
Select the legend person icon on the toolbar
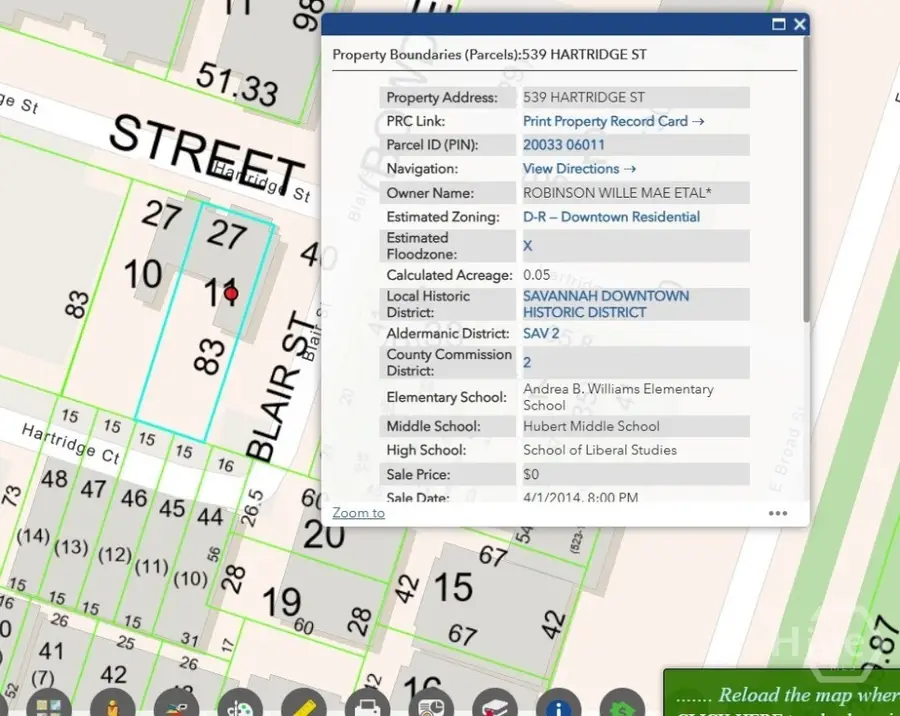114,705
